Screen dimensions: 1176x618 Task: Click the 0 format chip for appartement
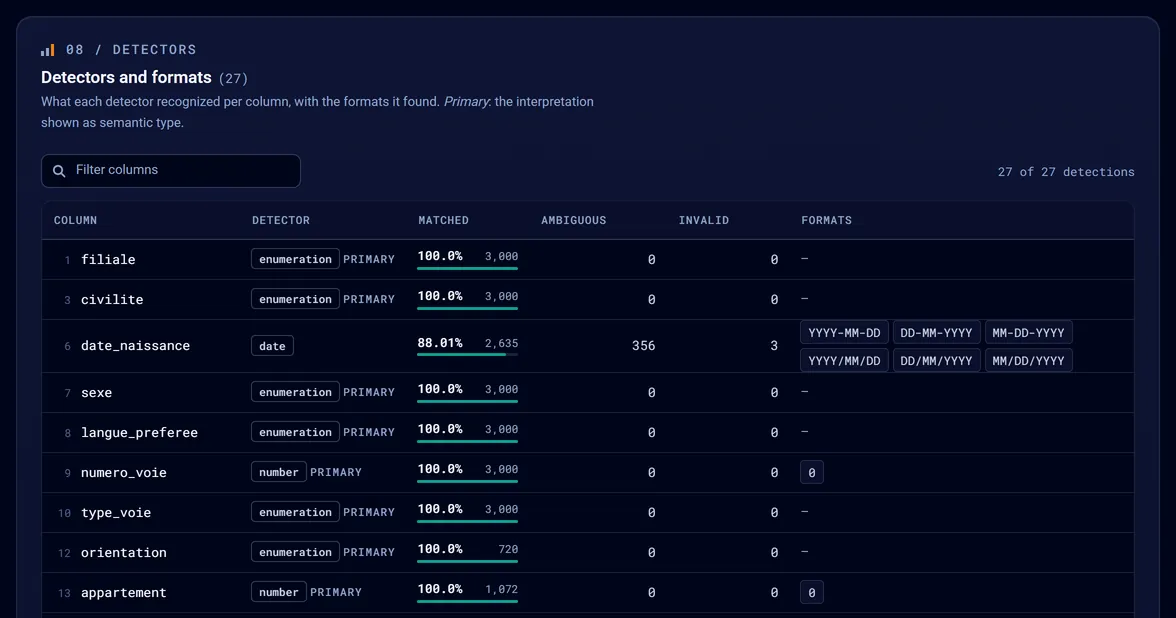click(x=812, y=592)
